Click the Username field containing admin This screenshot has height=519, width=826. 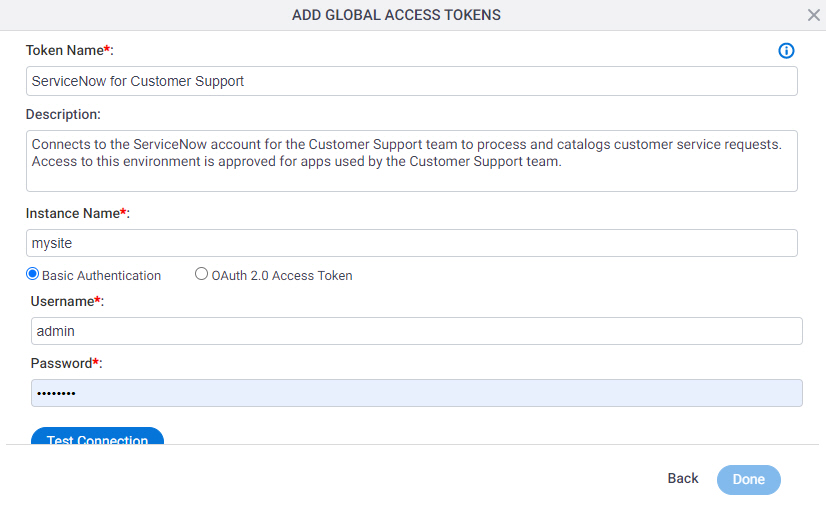click(417, 331)
